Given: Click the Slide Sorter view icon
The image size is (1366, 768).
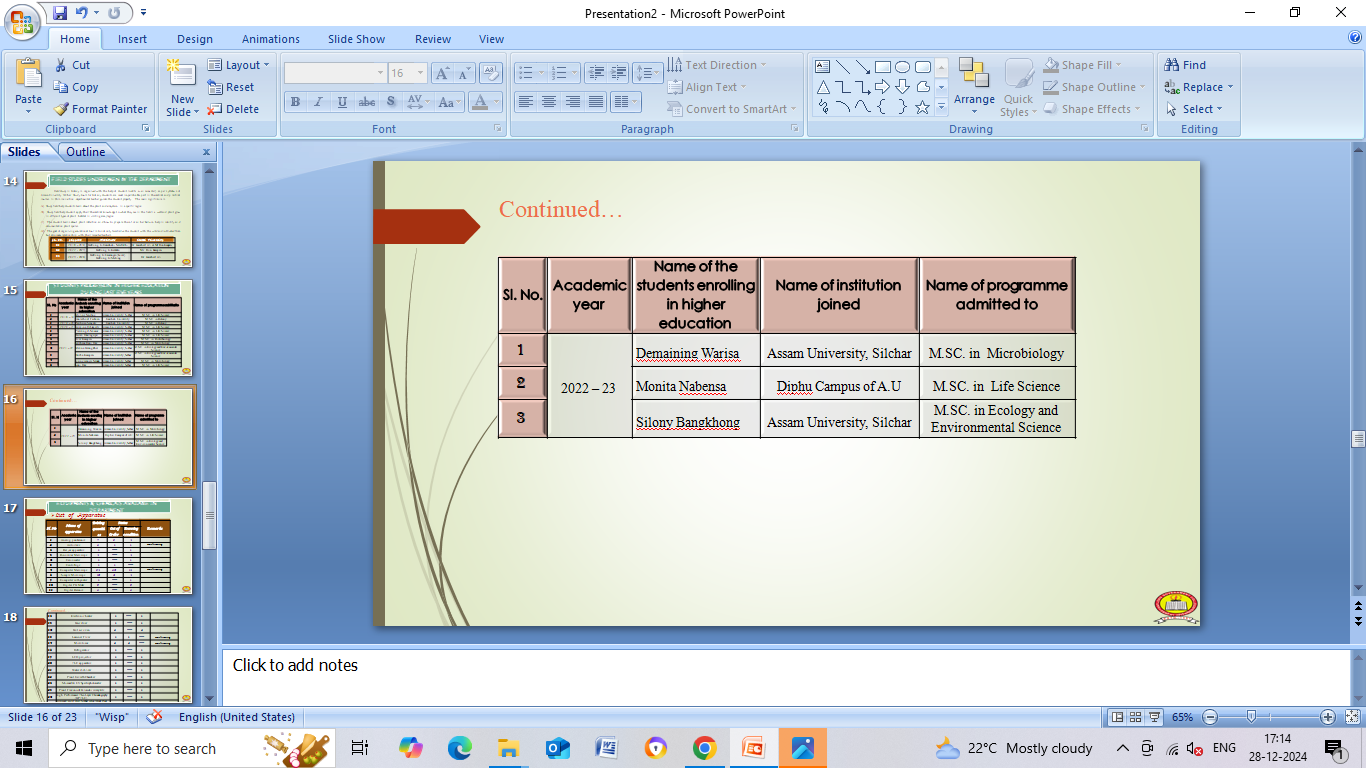Looking at the screenshot, I should point(1136,717).
